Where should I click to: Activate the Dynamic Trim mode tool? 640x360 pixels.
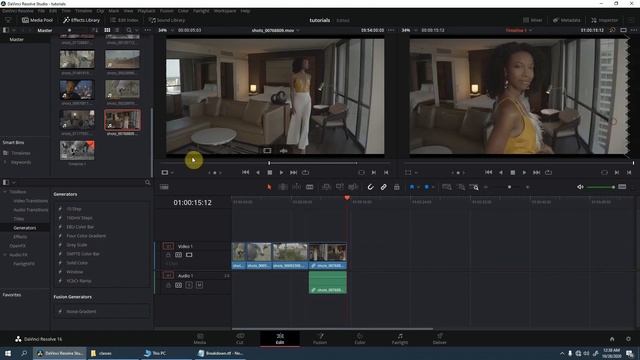coord(296,187)
